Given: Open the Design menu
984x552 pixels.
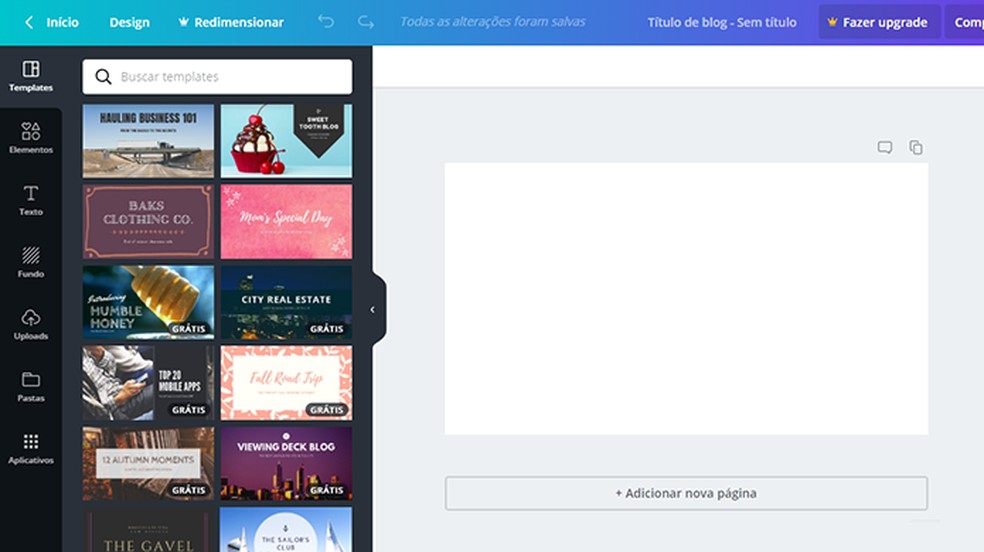Looking at the screenshot, I should (x=129, y=22).
